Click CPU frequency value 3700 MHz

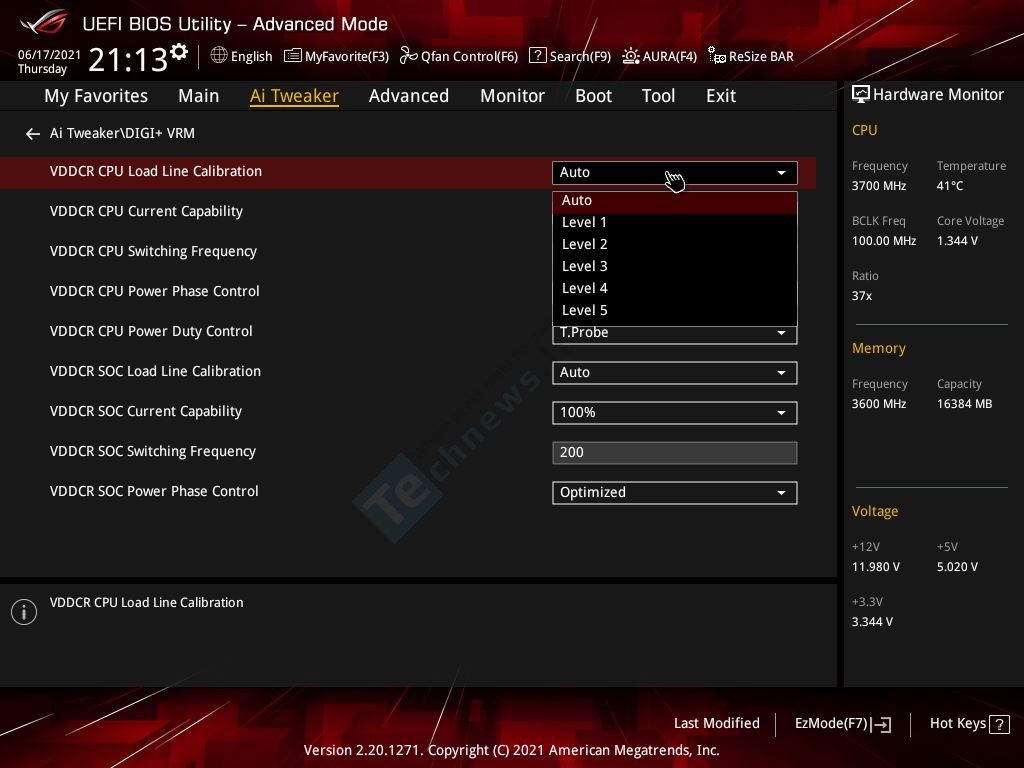879,186
